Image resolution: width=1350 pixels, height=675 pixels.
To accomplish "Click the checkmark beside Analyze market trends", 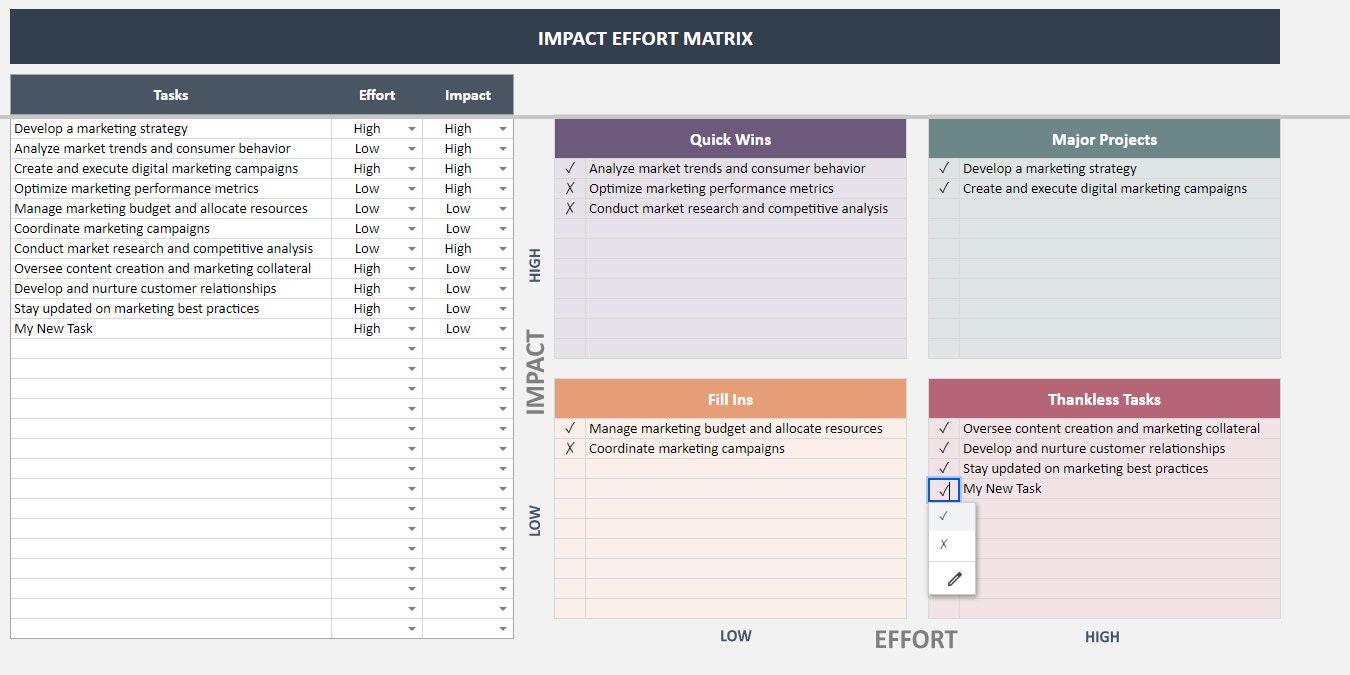I will click(570, 168).
